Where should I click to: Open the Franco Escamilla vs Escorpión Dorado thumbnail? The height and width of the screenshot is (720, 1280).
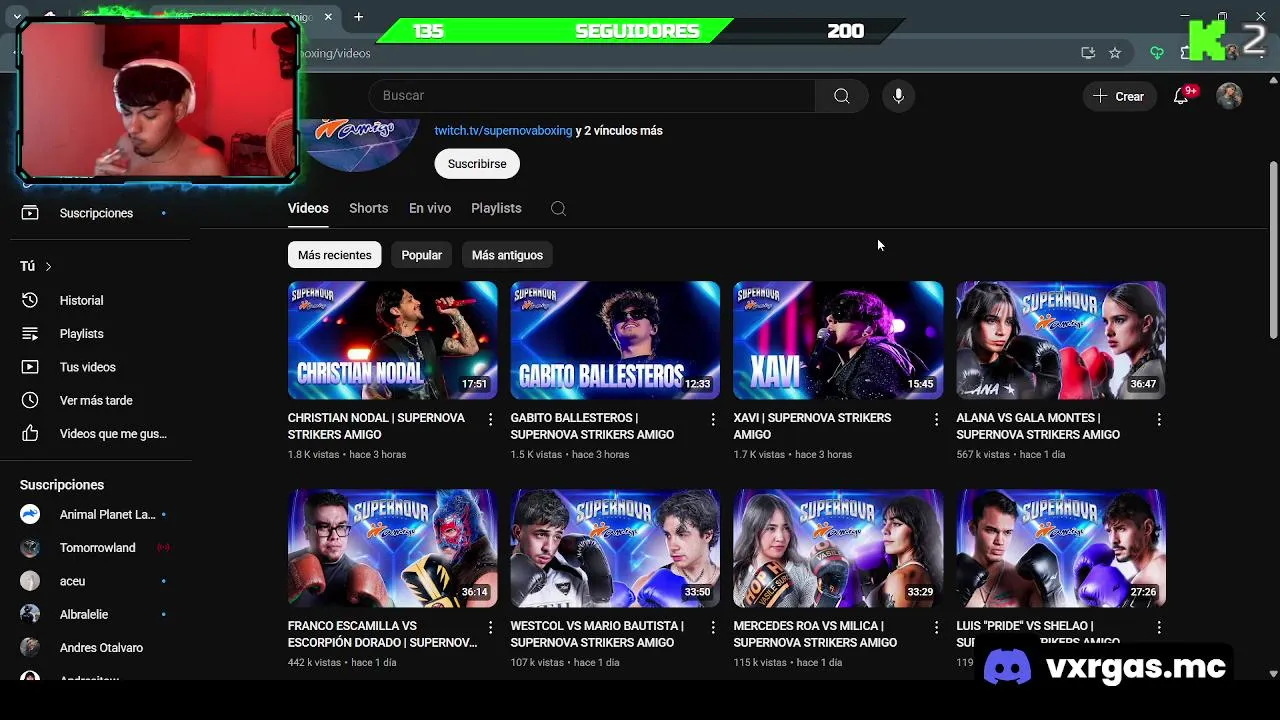392,548
